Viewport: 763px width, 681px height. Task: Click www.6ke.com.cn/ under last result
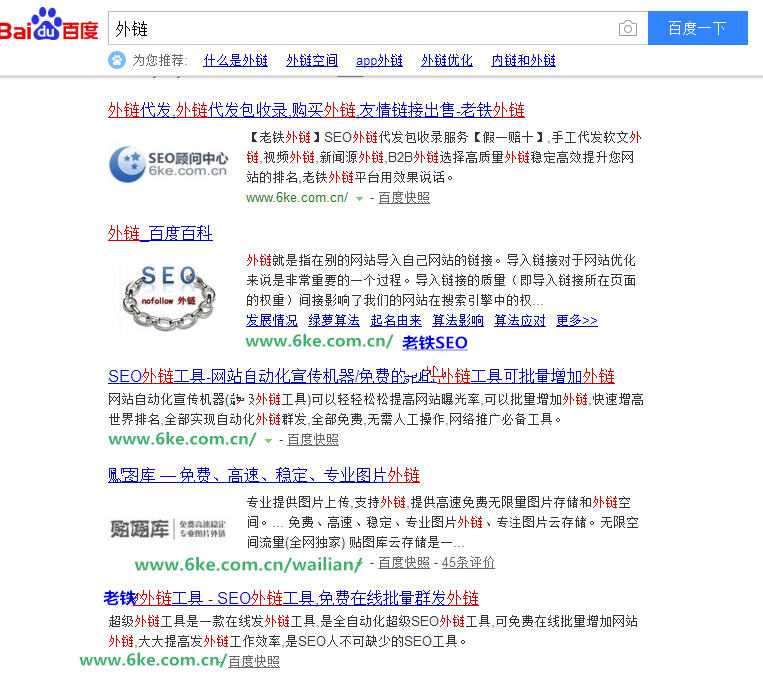[153, 661]
